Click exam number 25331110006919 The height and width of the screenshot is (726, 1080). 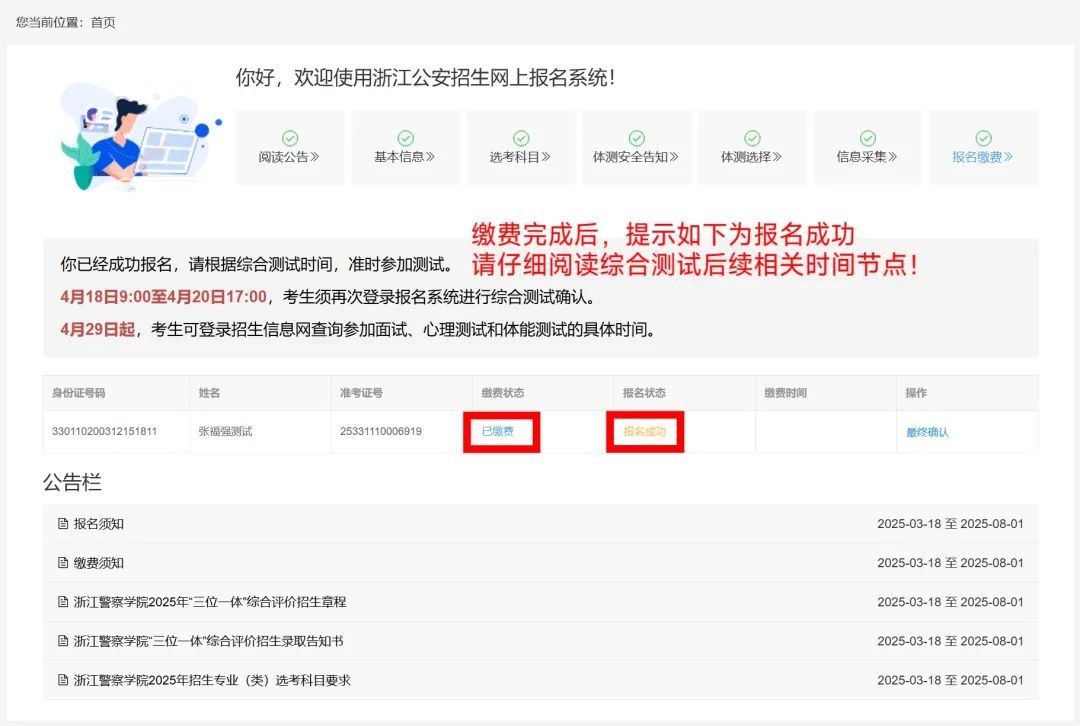click(x=381, y=431)
